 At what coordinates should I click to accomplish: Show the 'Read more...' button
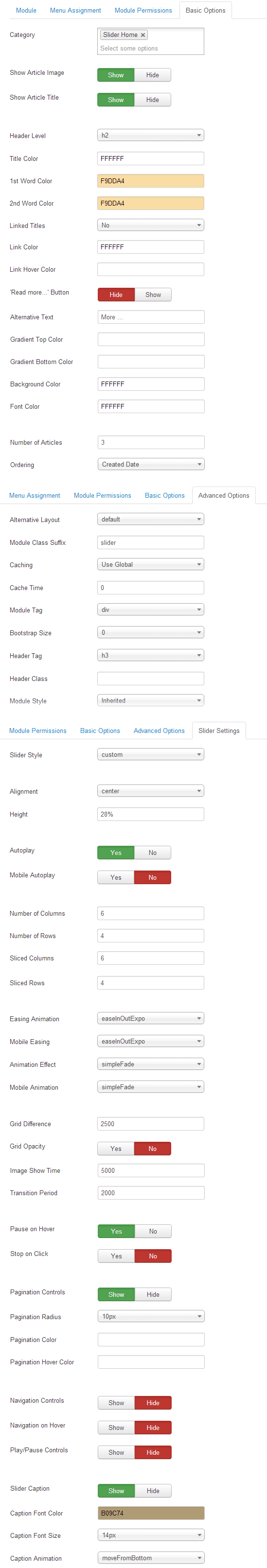coord(153,295)
